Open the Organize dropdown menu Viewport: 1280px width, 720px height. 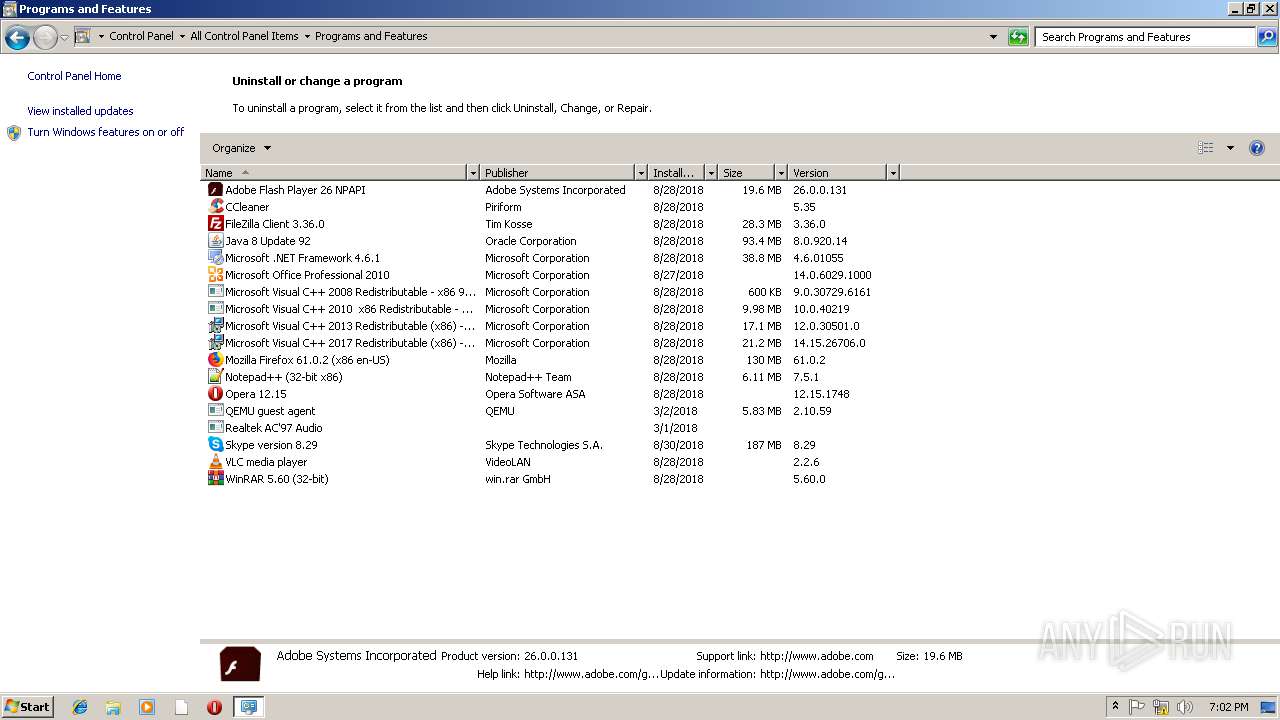pyautogui.click(x=241, y=148)
